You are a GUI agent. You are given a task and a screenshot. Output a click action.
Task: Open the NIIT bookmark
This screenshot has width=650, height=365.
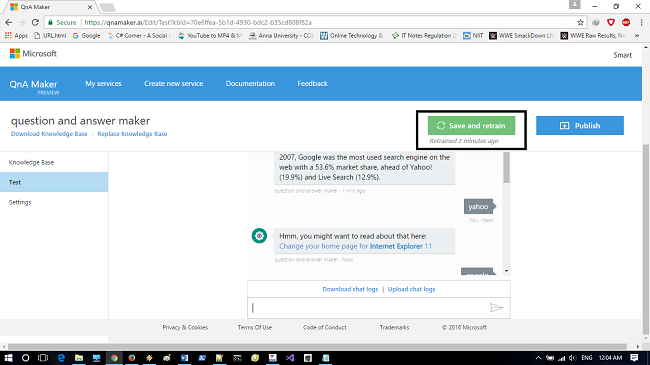point(473,36)
